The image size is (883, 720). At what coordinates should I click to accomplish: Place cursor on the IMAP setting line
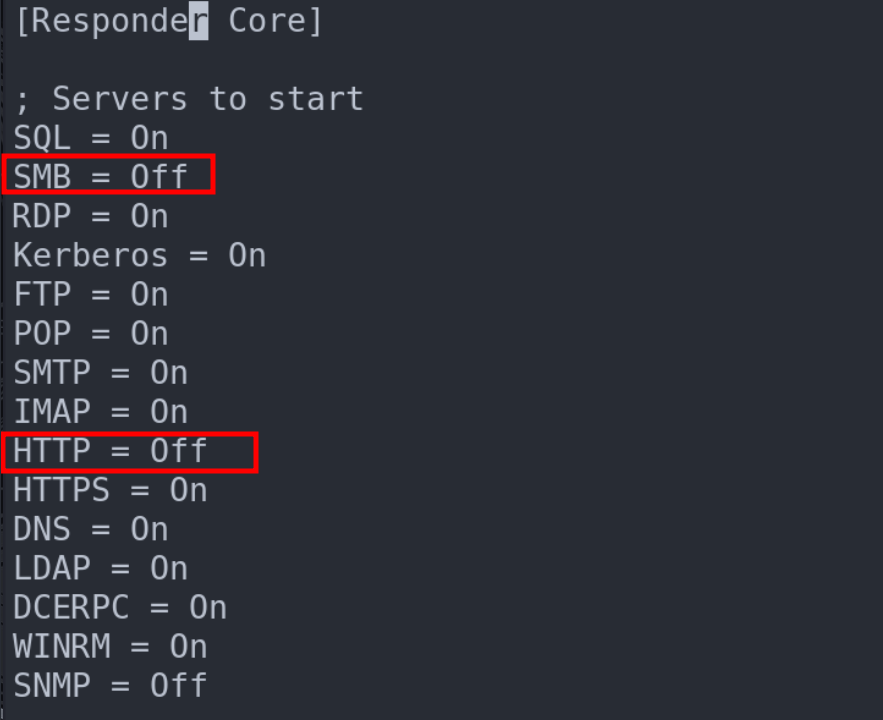[100, 412]
